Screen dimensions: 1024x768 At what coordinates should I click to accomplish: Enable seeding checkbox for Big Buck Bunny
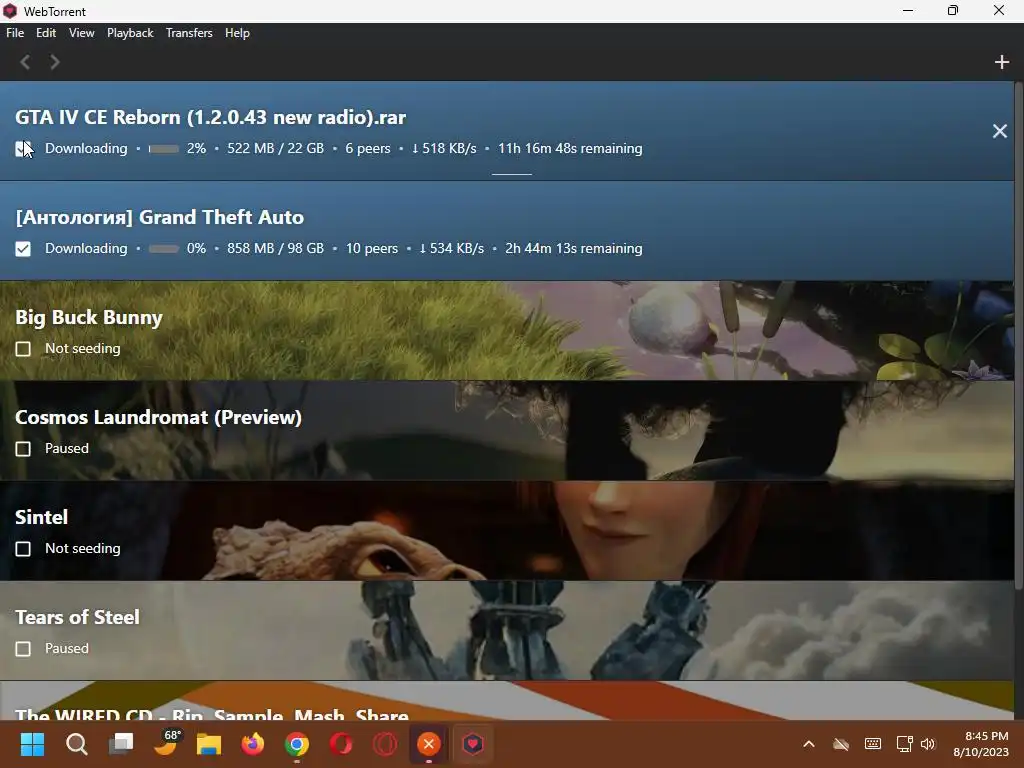pos(23,349)
